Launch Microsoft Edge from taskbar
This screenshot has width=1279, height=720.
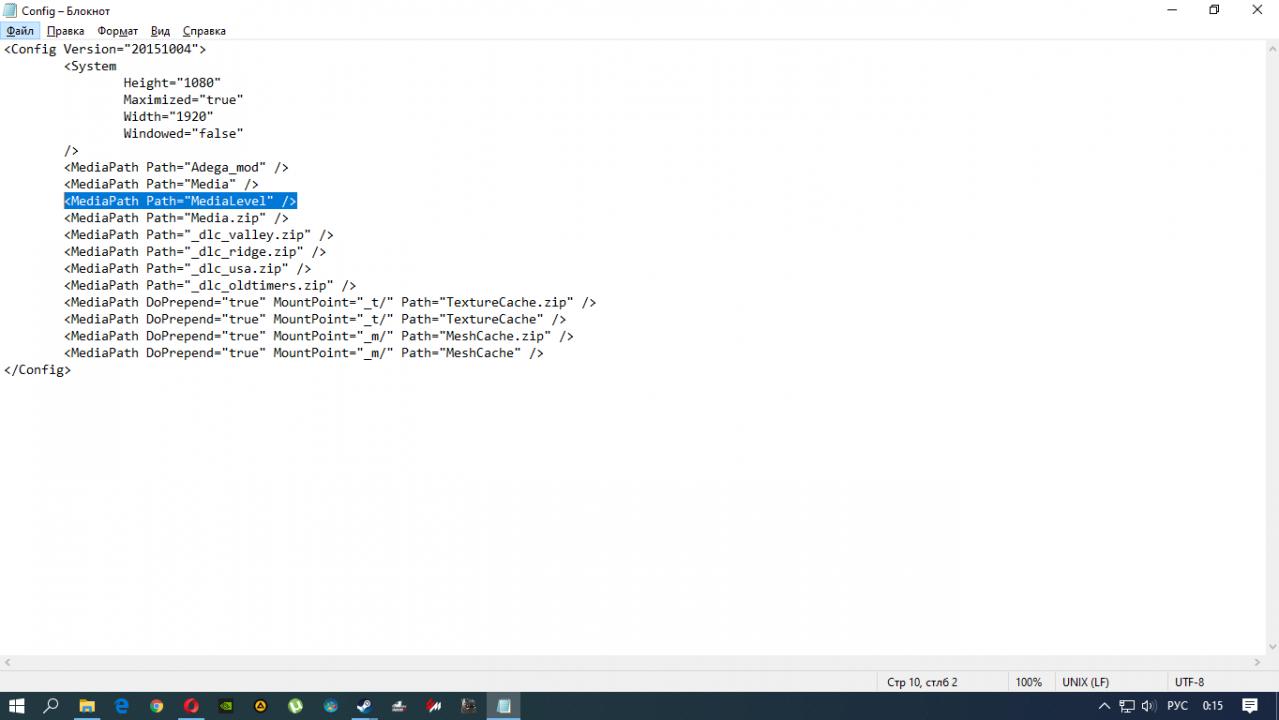point(122,706)
